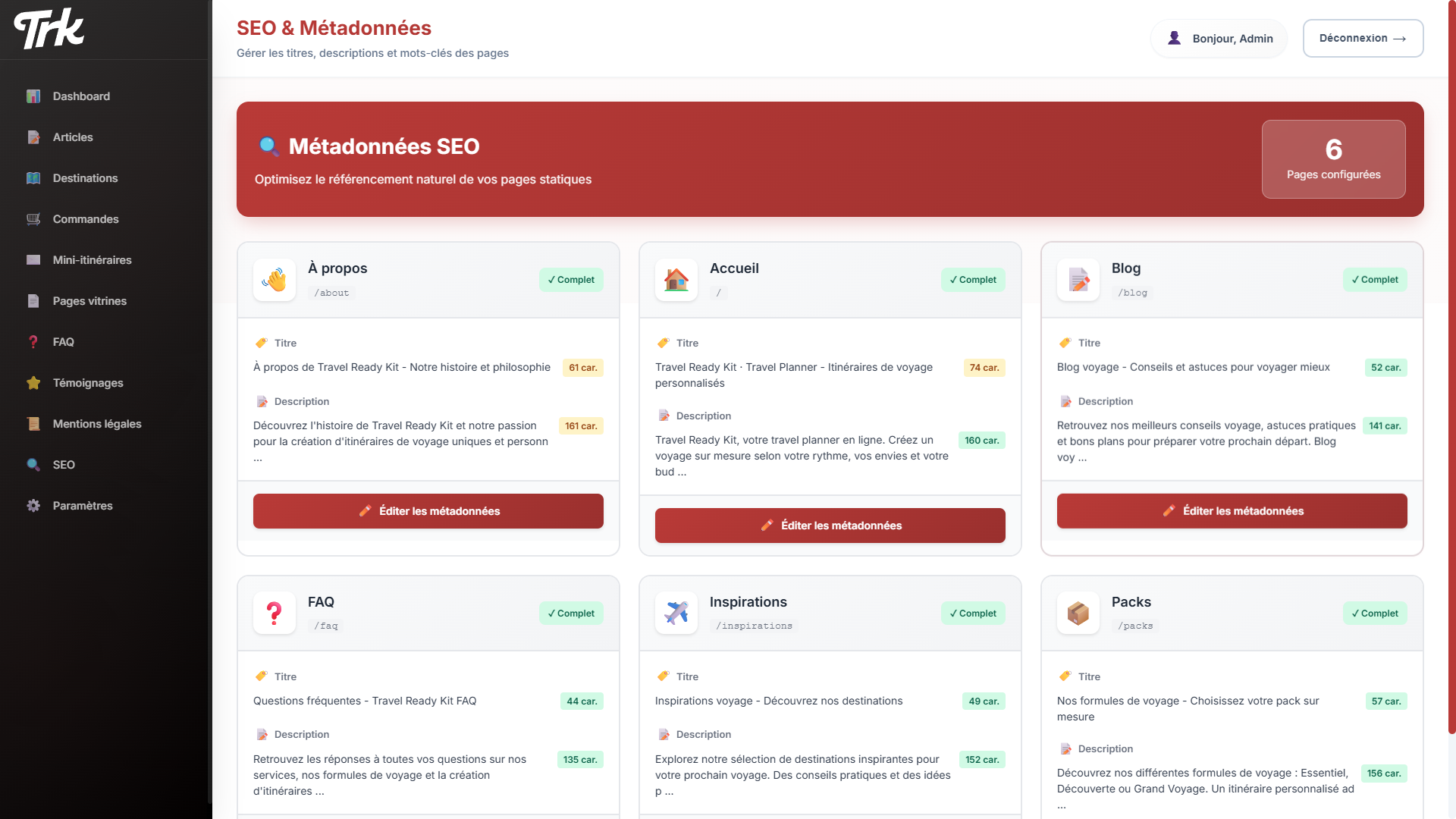Click the 141 car. description count badge
The image size is (1456, 819).
1385,426
